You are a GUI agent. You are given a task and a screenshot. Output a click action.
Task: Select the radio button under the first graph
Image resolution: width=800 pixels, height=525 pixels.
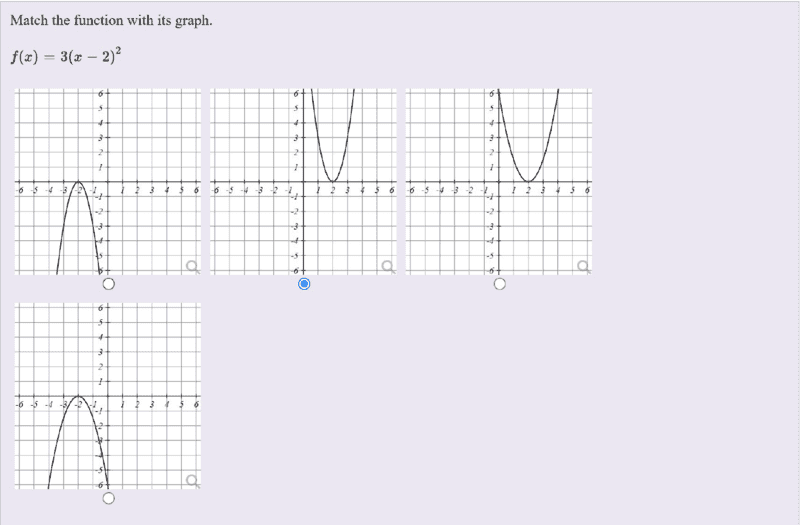pos(108,284)
